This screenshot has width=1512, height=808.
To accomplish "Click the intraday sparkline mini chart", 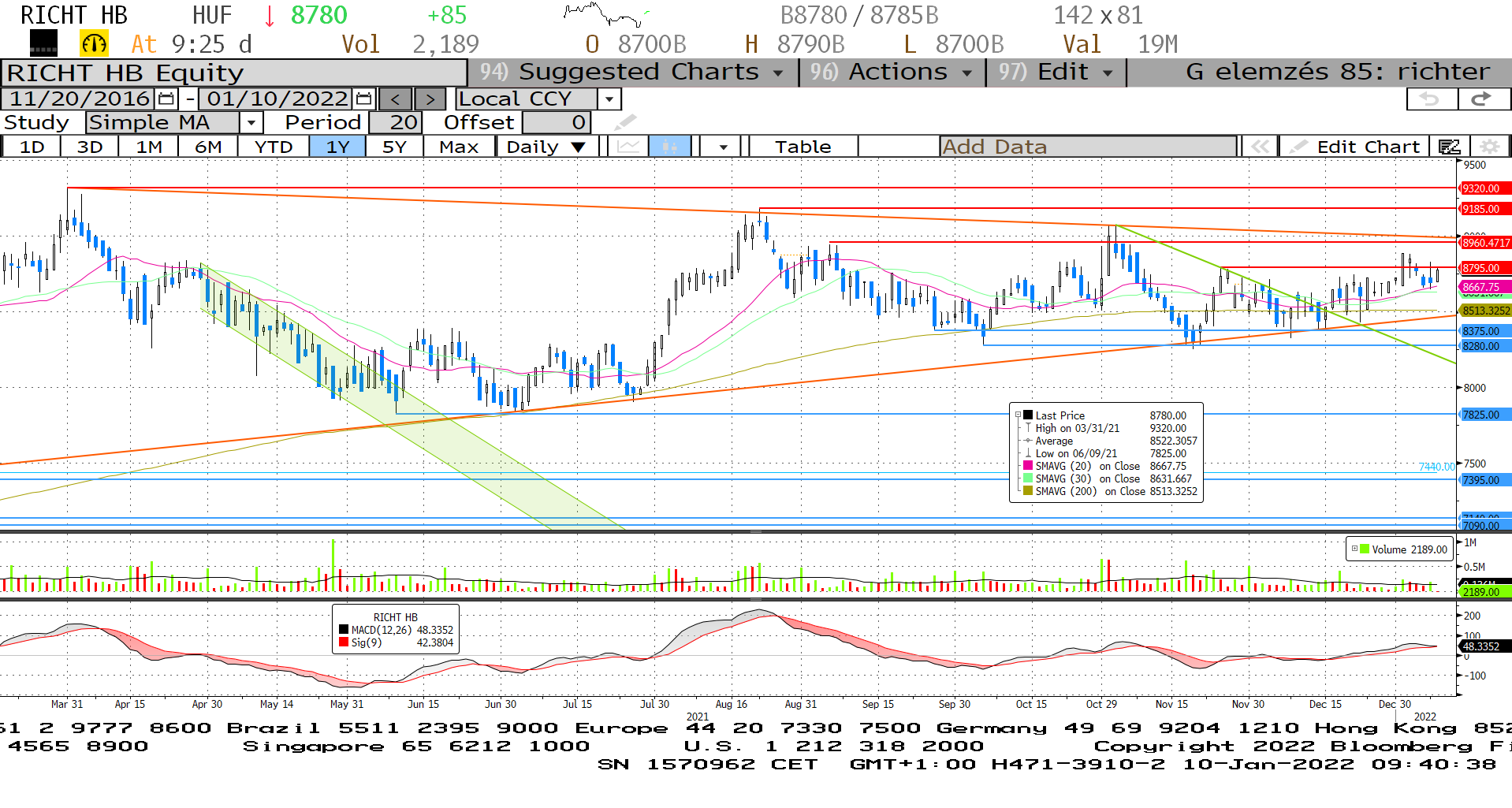I will click(605, 14).
